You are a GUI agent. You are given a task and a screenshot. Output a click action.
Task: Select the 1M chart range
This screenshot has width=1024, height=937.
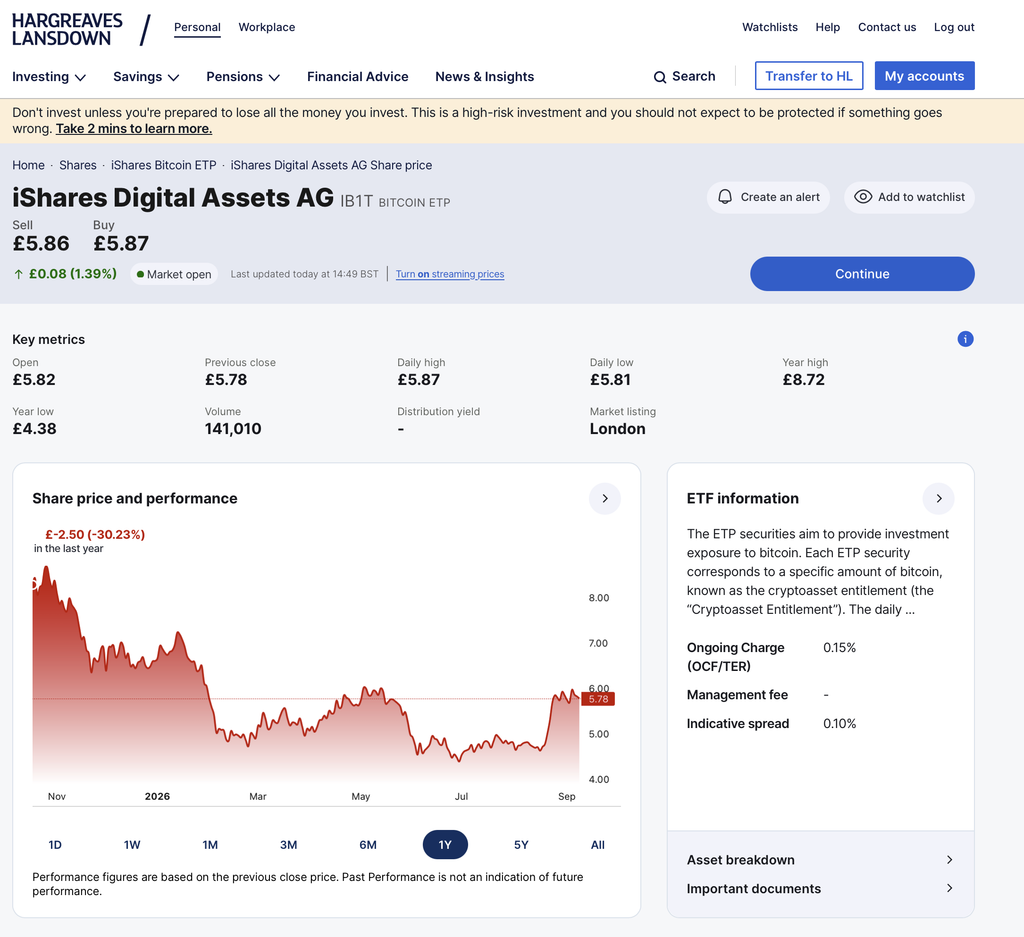pos(210,845)
